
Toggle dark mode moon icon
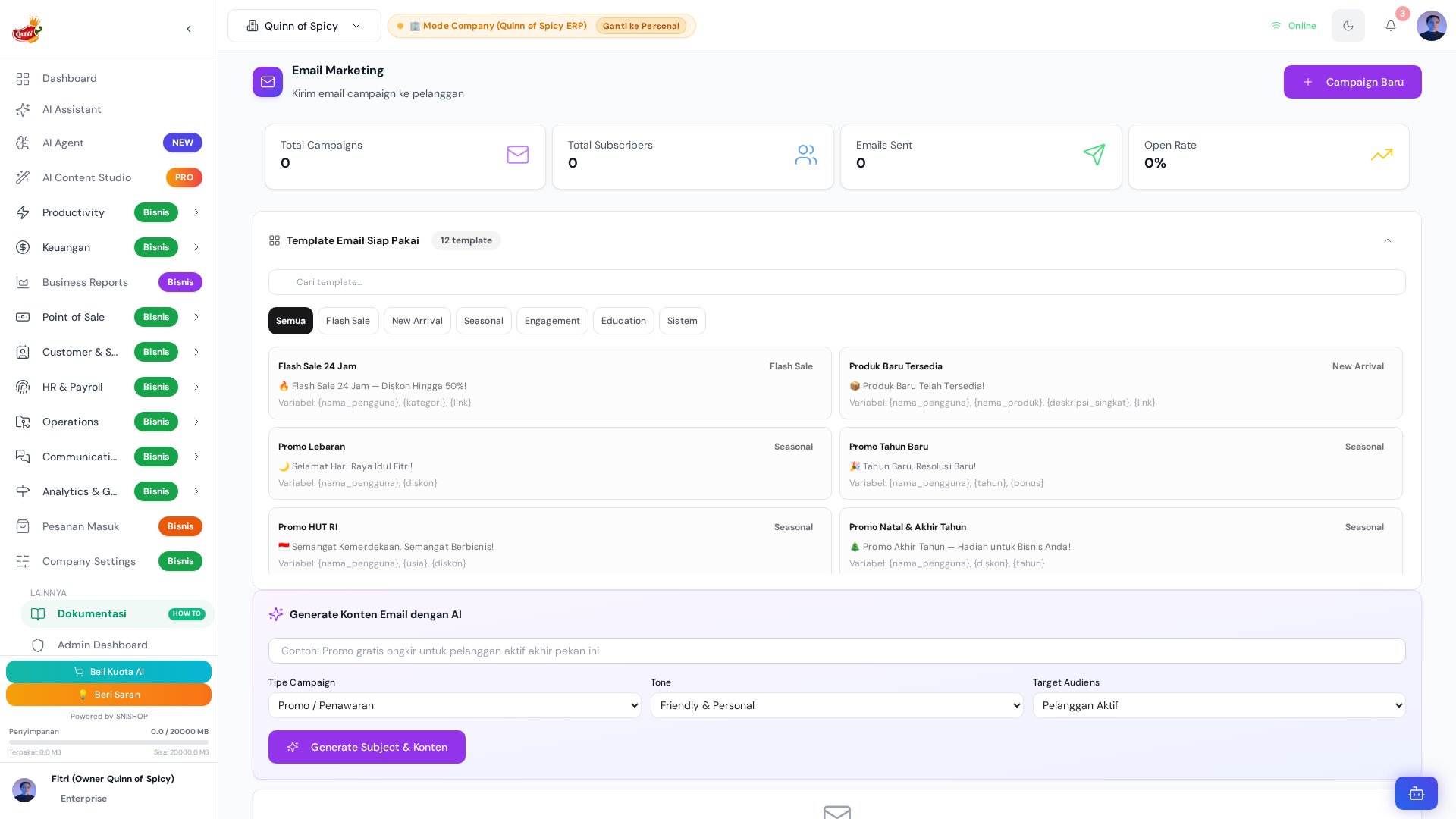pos(1348,26)
